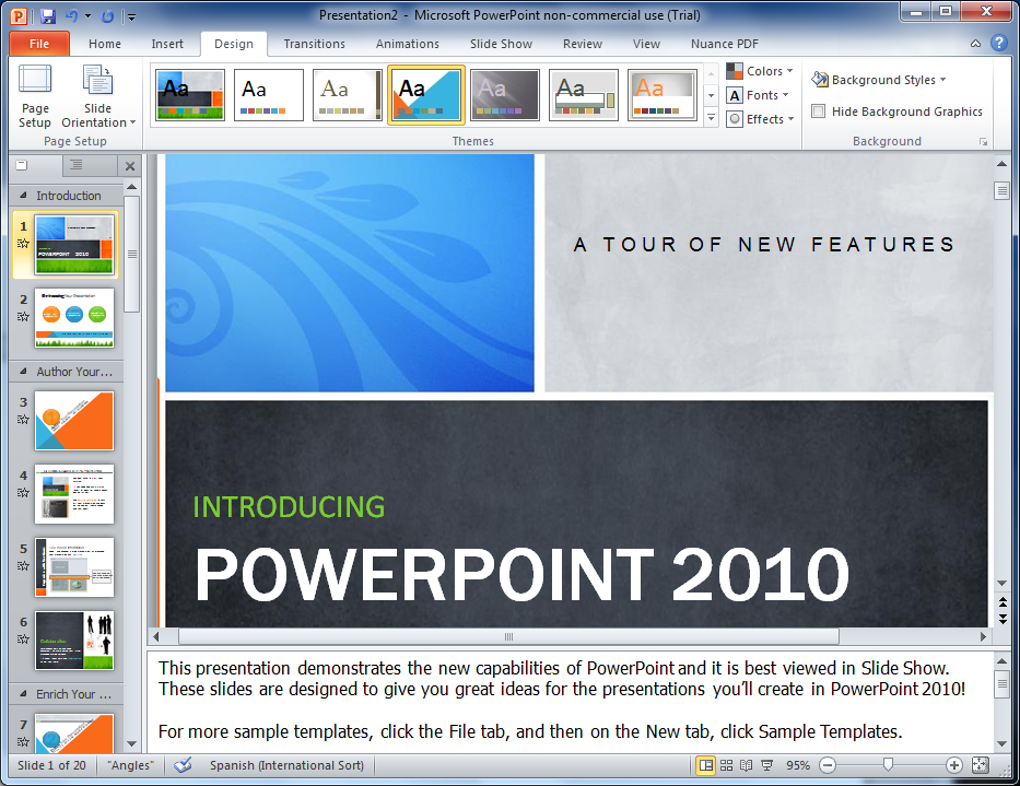1020x786 pixels.
Task: Click the vertical scrollbar thumb of the slide editor
Action: pos(1002,191)
